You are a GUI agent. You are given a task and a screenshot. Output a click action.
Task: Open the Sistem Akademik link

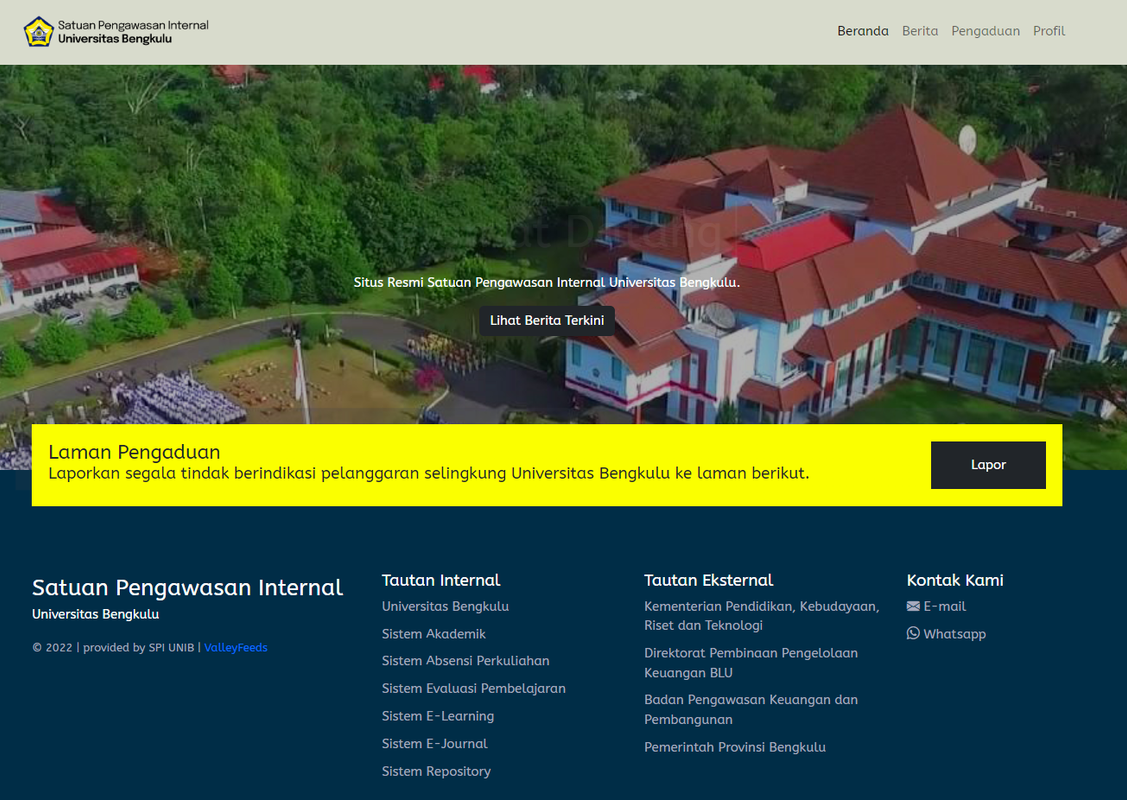433,634
